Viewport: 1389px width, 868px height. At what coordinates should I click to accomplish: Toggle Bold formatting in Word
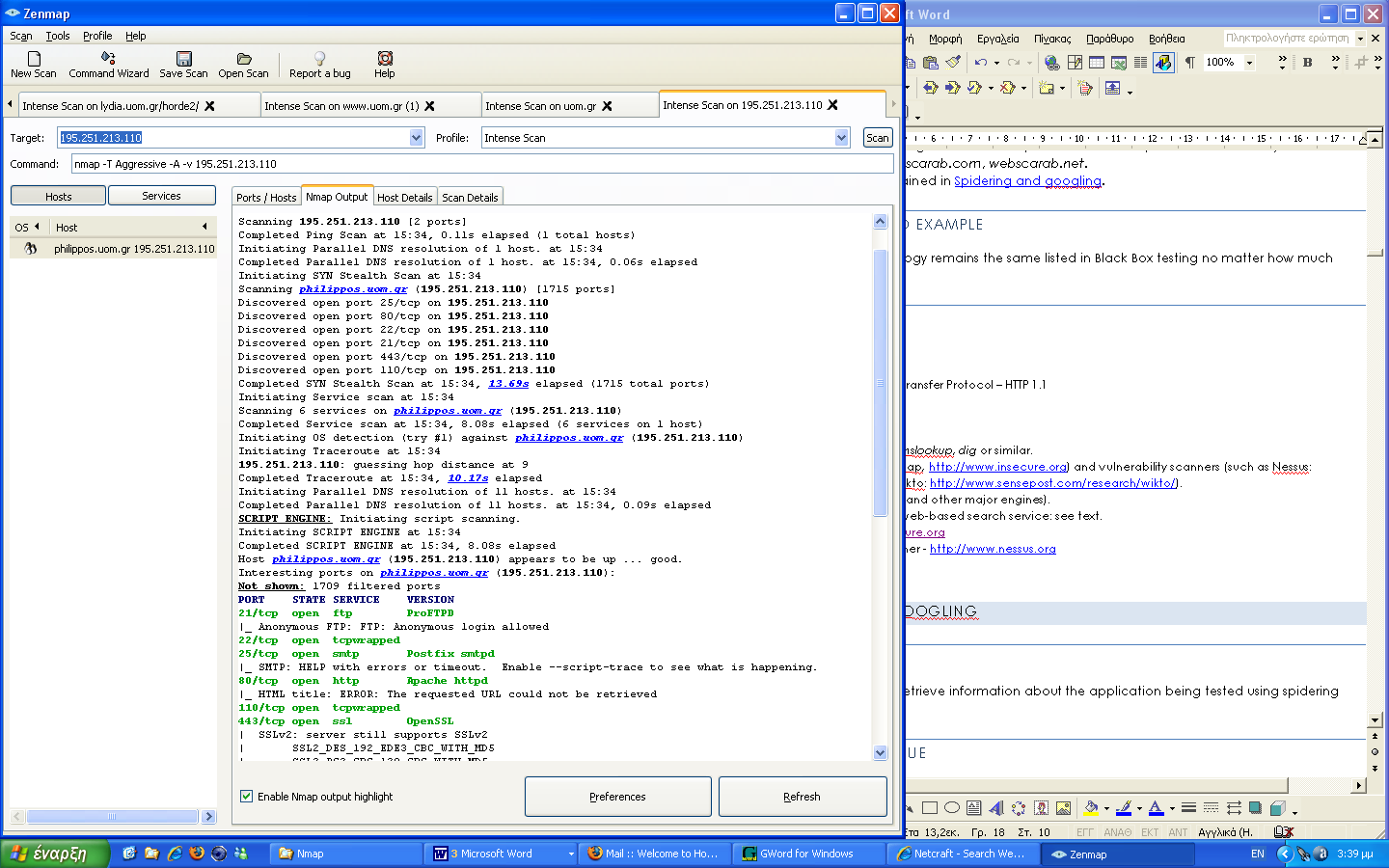[1307, 62]
